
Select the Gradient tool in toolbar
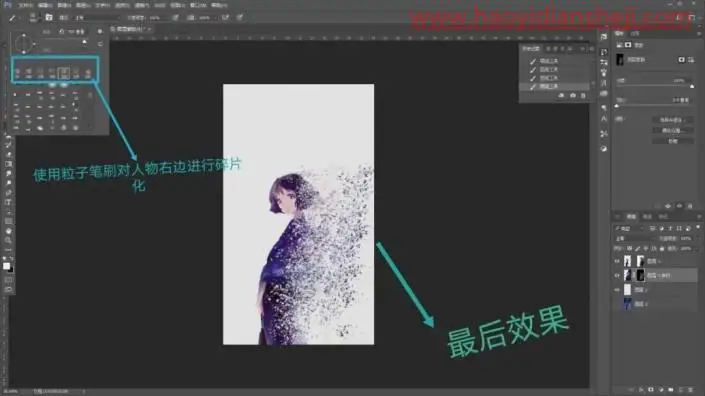(x=8, y=164)
